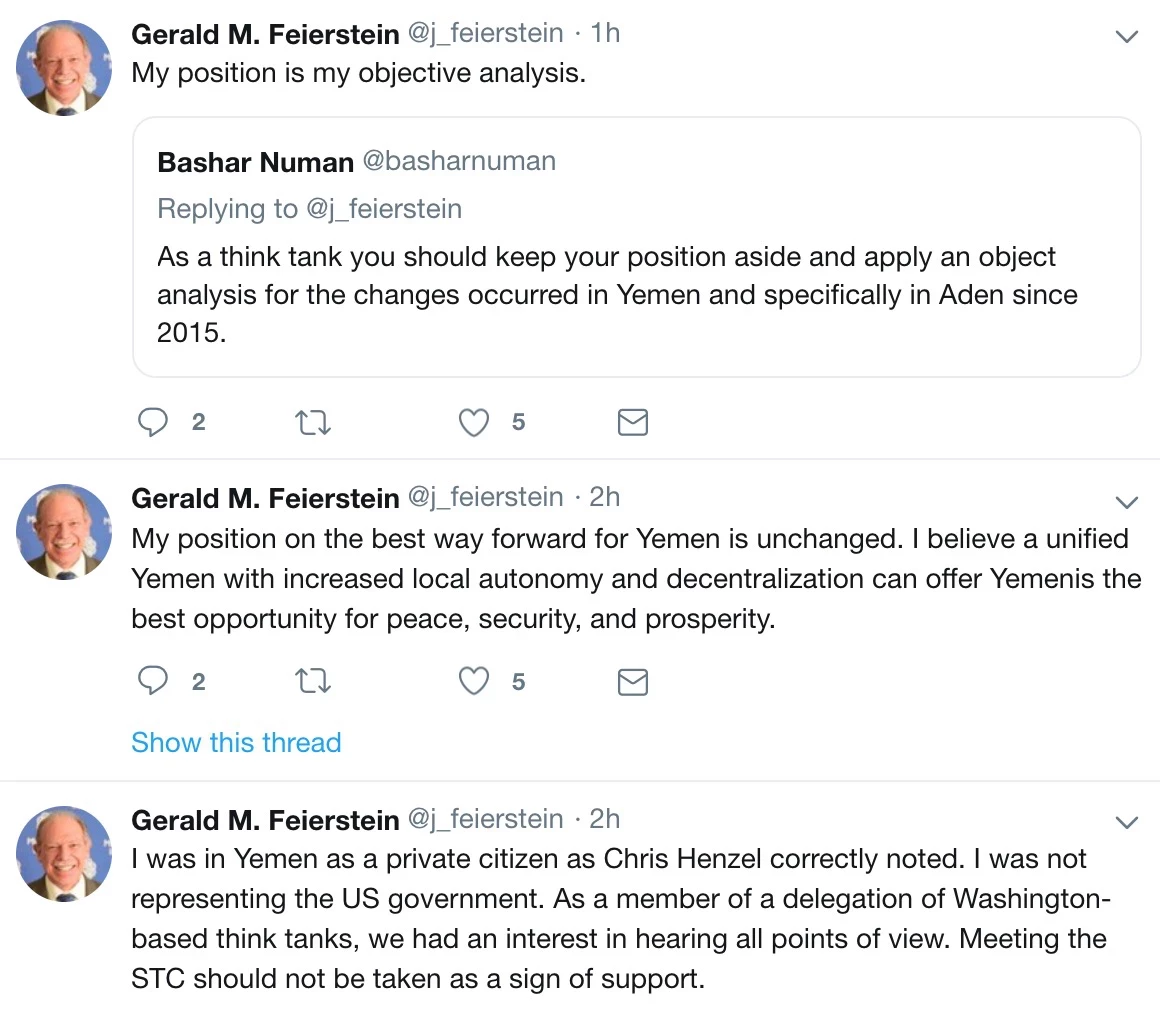The image size is (1160, 1022).
Task: Open the @basharnuman profile handle
Action: tap(459, 161)
